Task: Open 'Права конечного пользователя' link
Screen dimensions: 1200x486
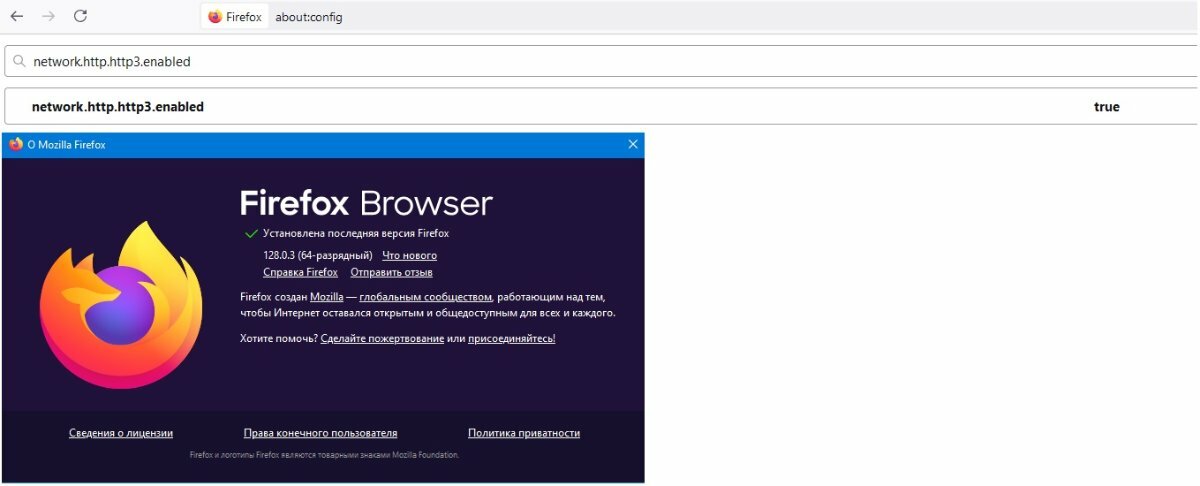Action: (x=320, y=433)
